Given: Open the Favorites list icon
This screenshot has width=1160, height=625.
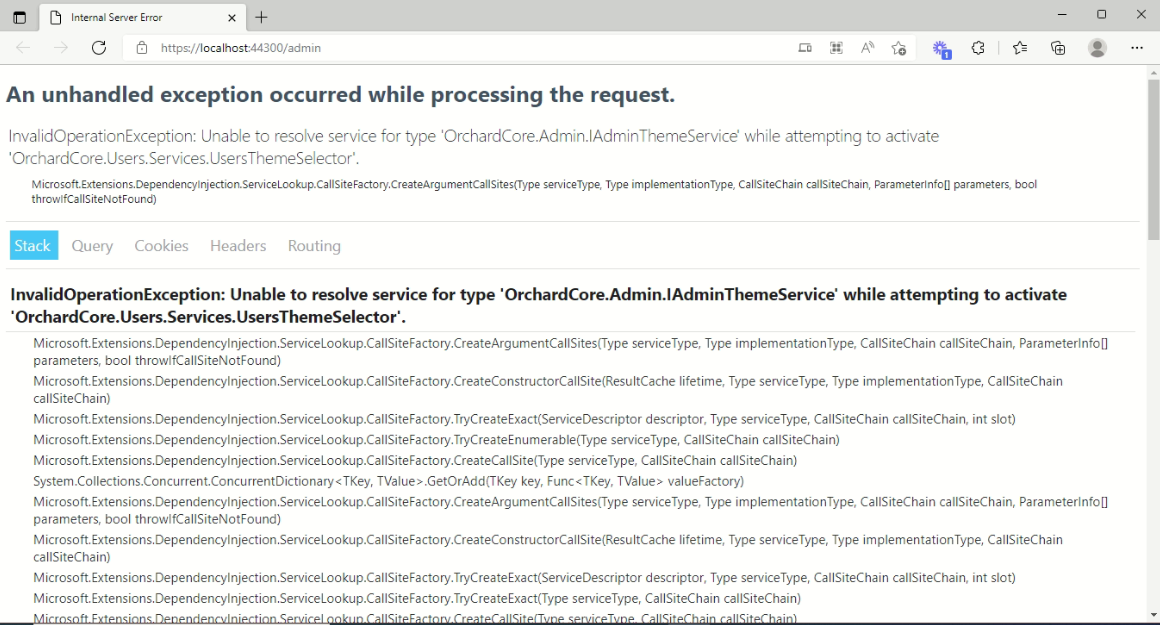Looking at the screenshot, I should coord(1019,48).
